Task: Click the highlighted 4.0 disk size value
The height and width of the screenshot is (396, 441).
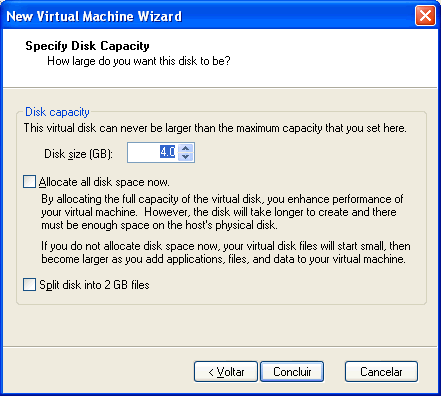Action: 167,152
